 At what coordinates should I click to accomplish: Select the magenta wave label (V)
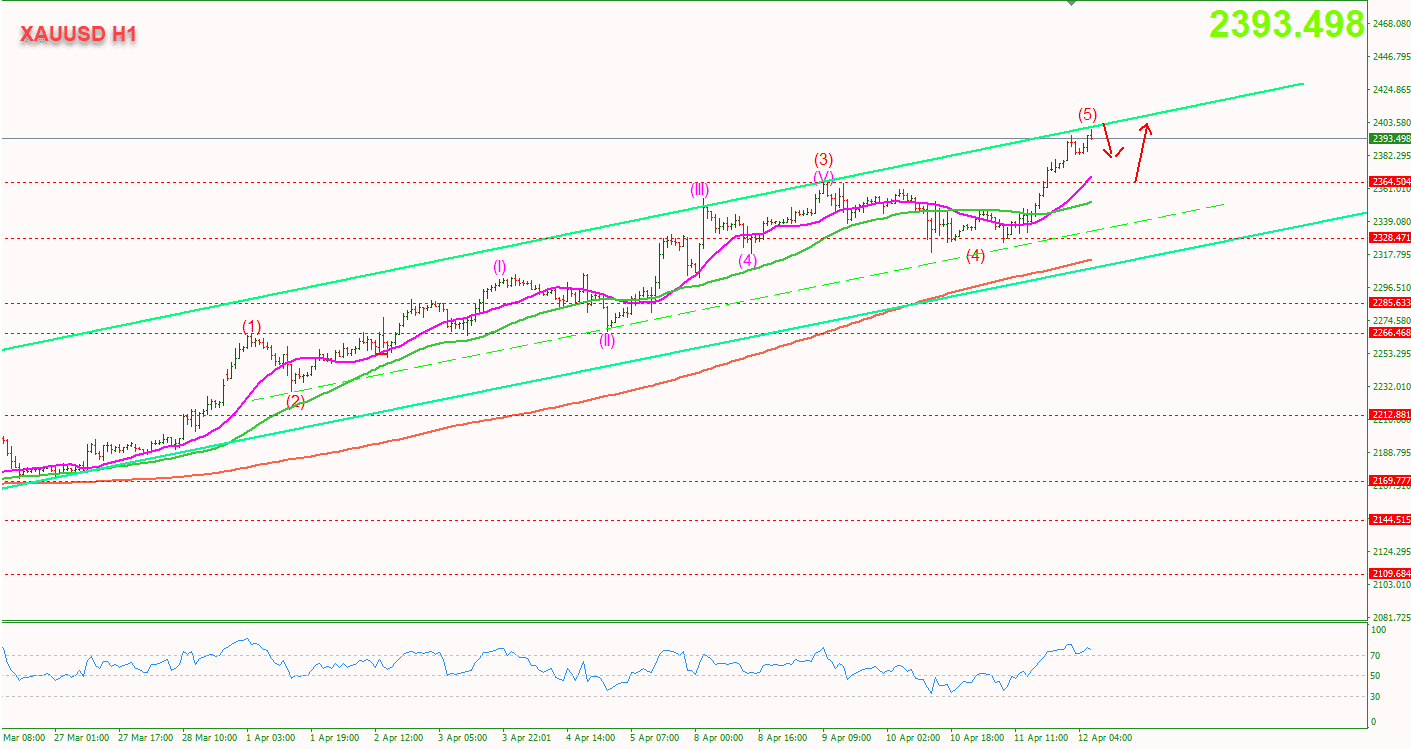pyautogui.click(x=823, y=177)
